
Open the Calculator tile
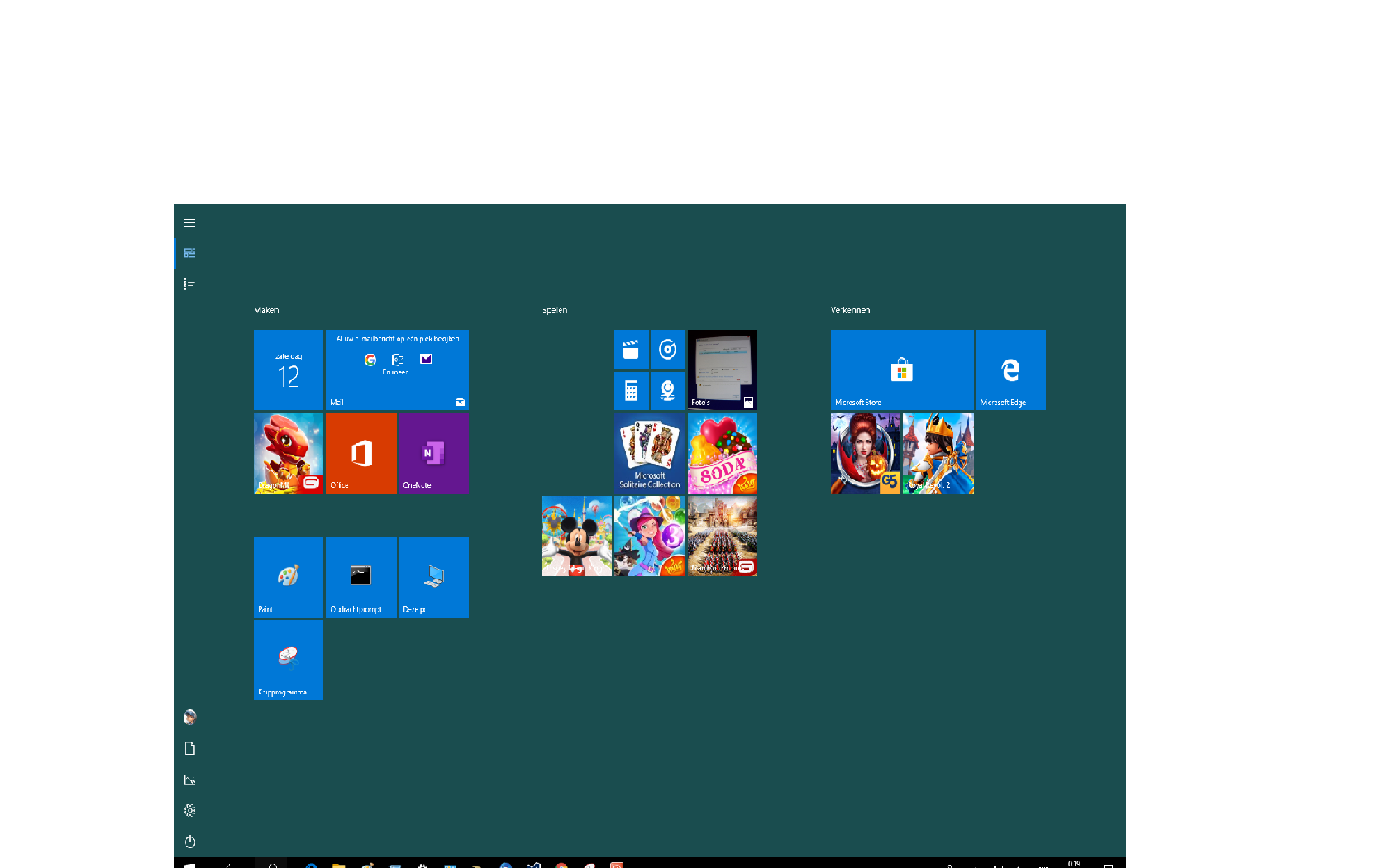631,390
